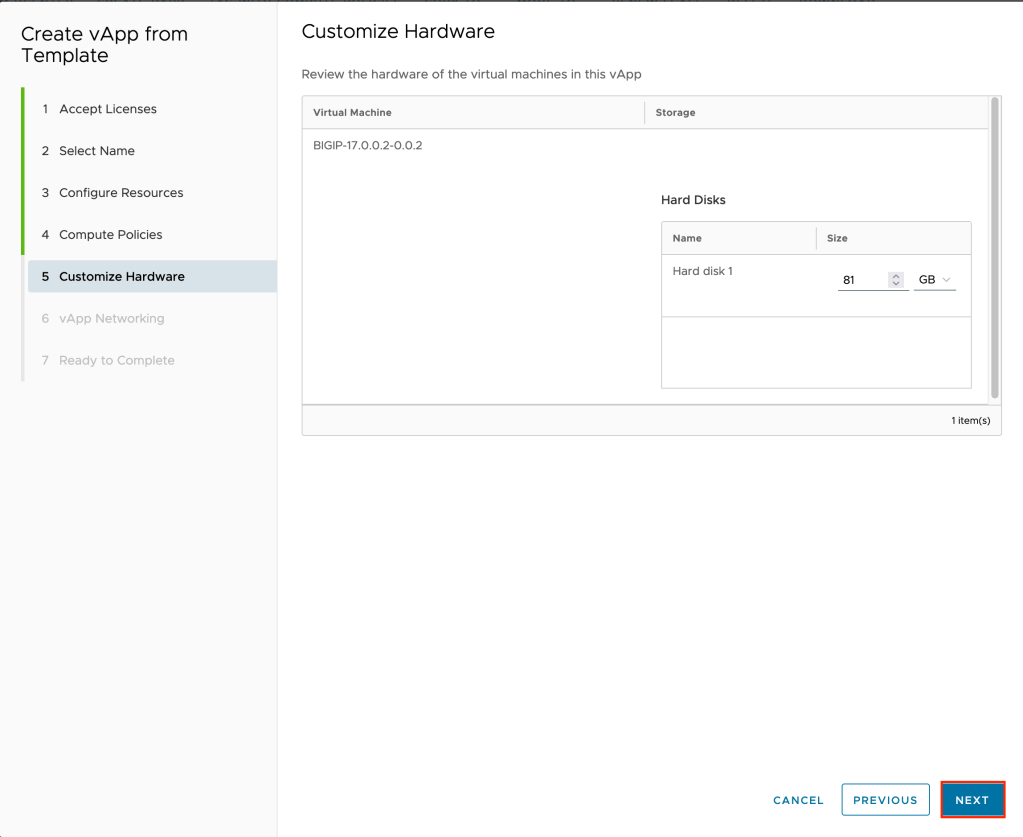
Task: Click the hardware table vertical scrollbar
Action: 994,250
